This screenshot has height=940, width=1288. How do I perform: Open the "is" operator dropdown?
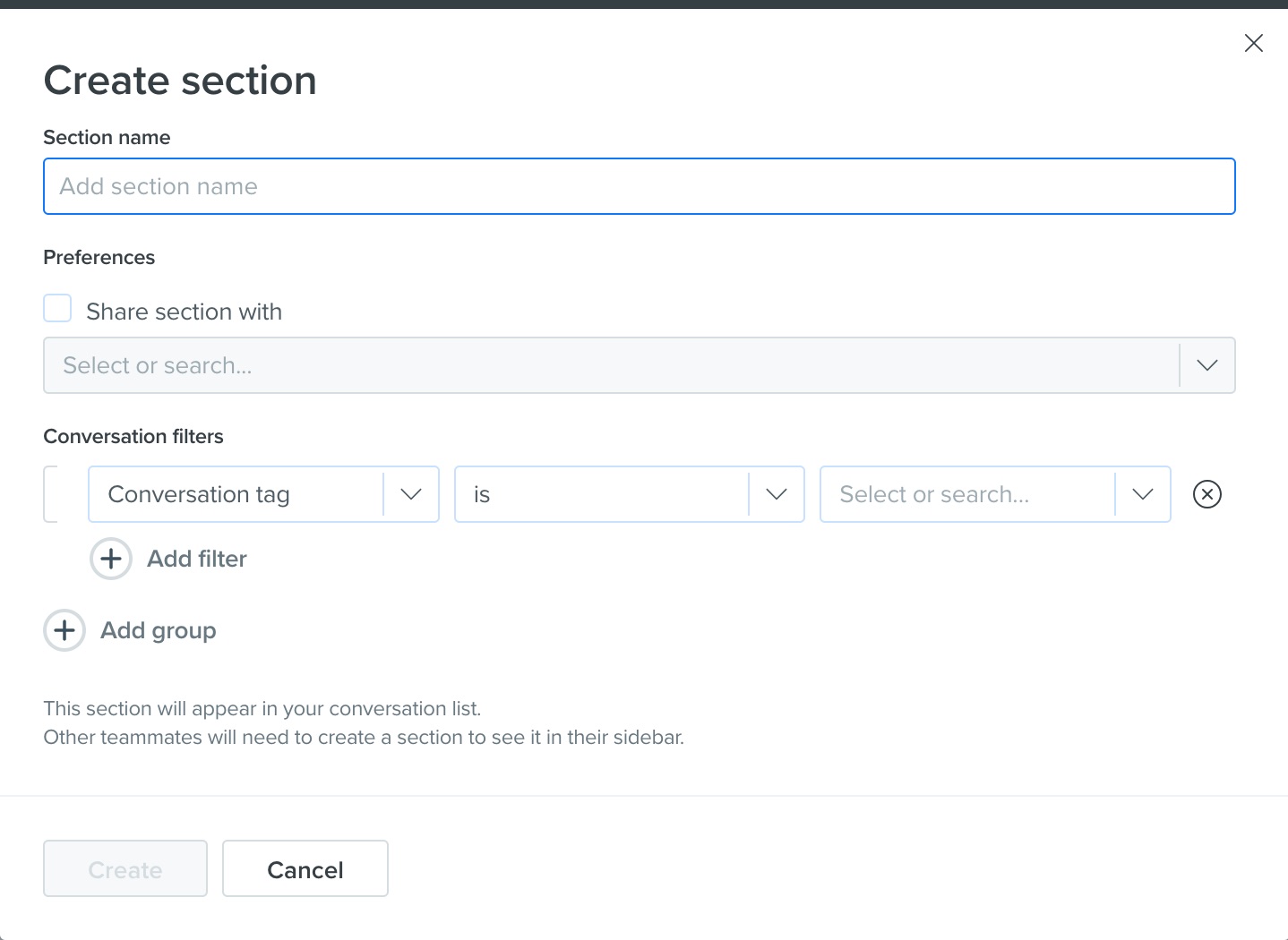(x=630, y=494)
